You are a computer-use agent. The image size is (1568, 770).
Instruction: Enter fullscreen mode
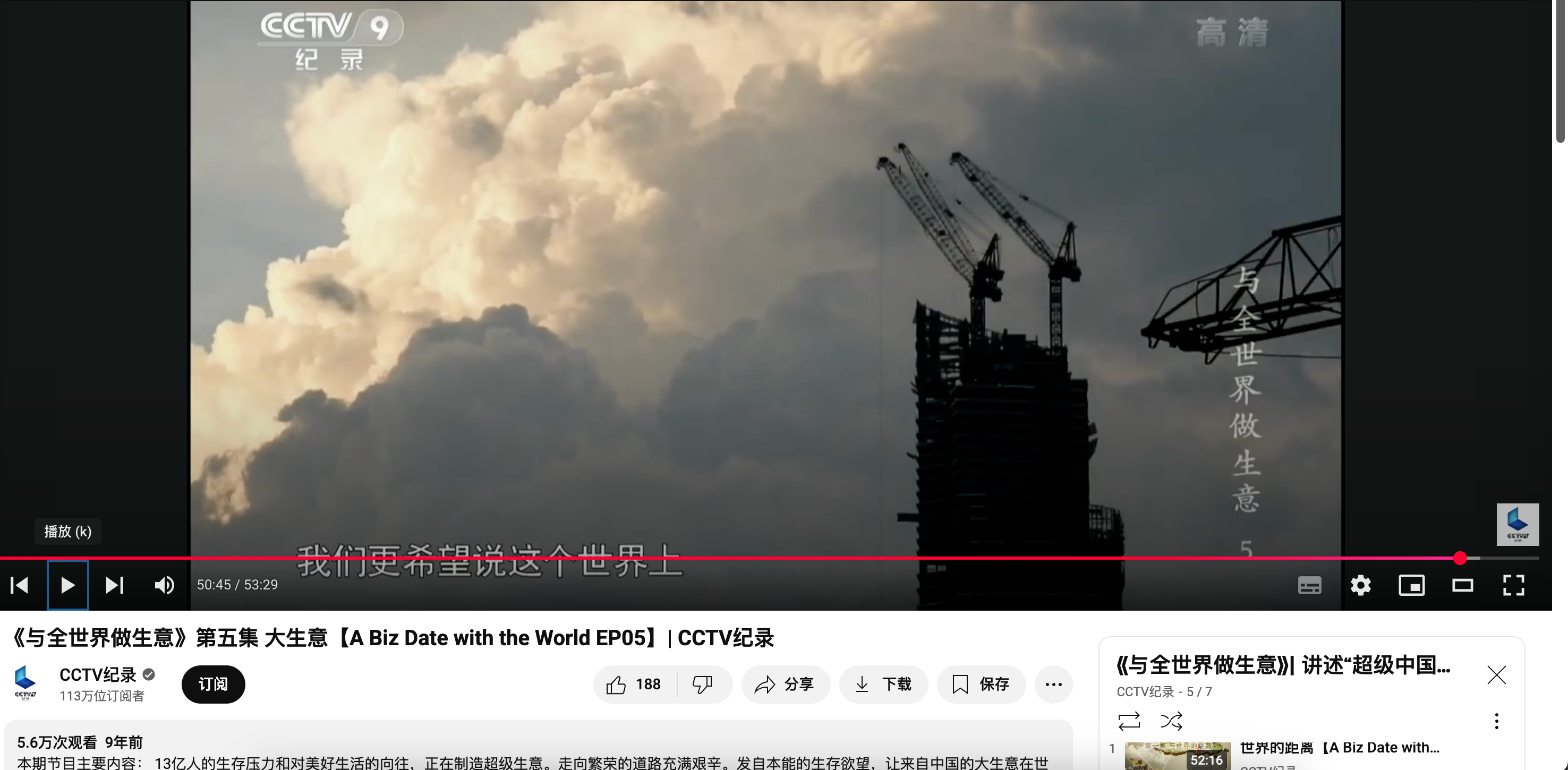click(1513, 585)
